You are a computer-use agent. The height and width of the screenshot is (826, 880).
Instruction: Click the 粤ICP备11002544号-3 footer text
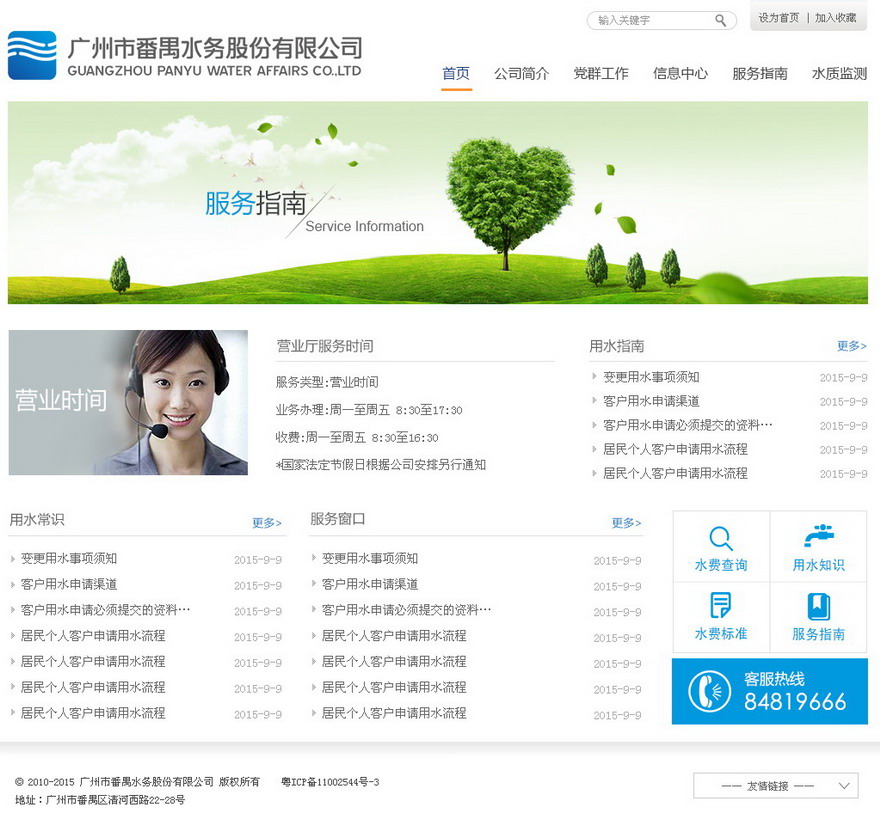point(330,782)
